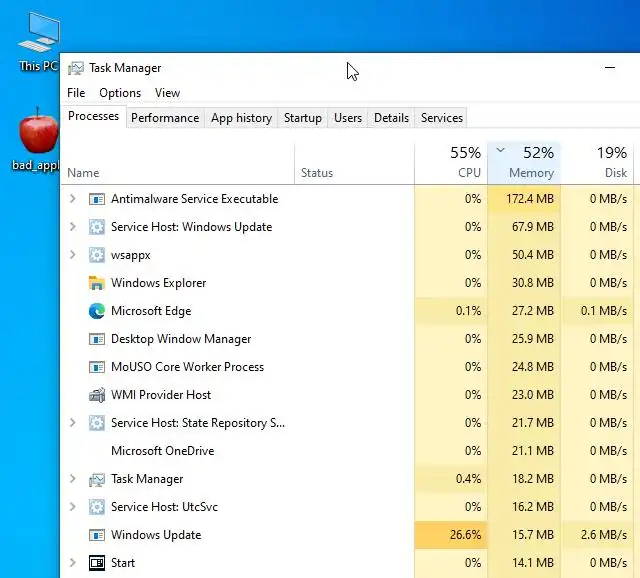
Task: Click the WMI Provider Host icon
Action: [97, 395]
